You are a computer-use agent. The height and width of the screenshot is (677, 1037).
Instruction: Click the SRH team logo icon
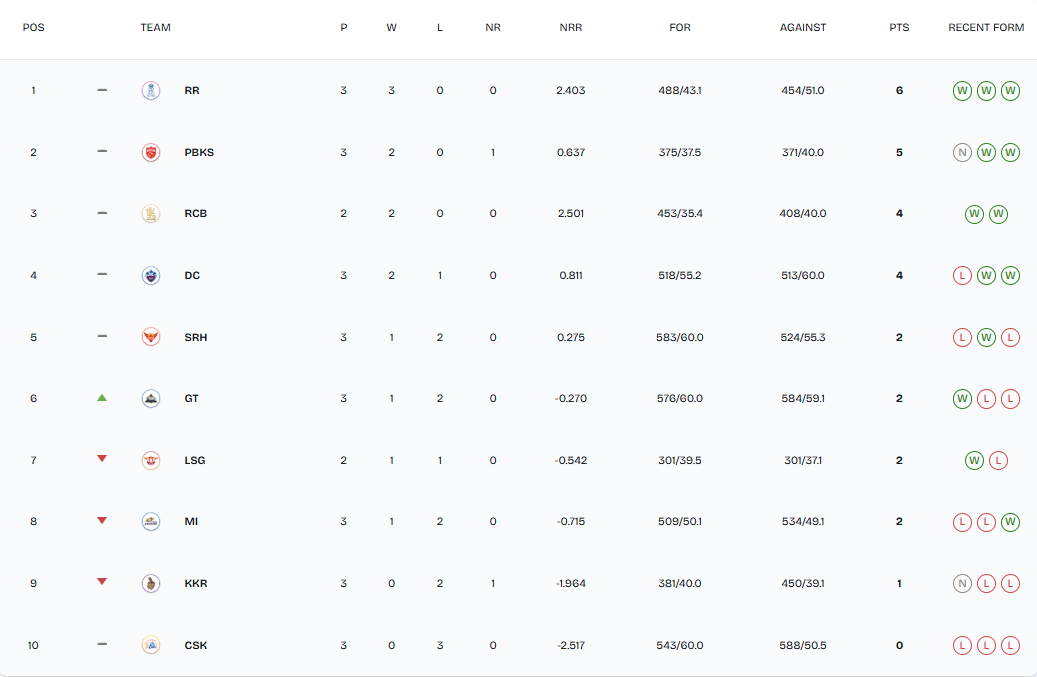[151, 338]
